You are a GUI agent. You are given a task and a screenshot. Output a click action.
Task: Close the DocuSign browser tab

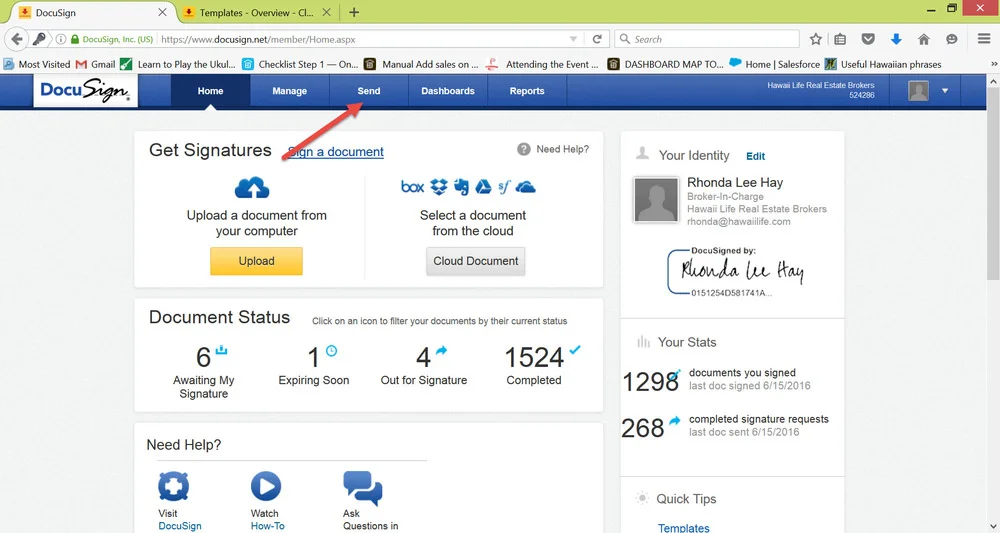tap(162, 12)
